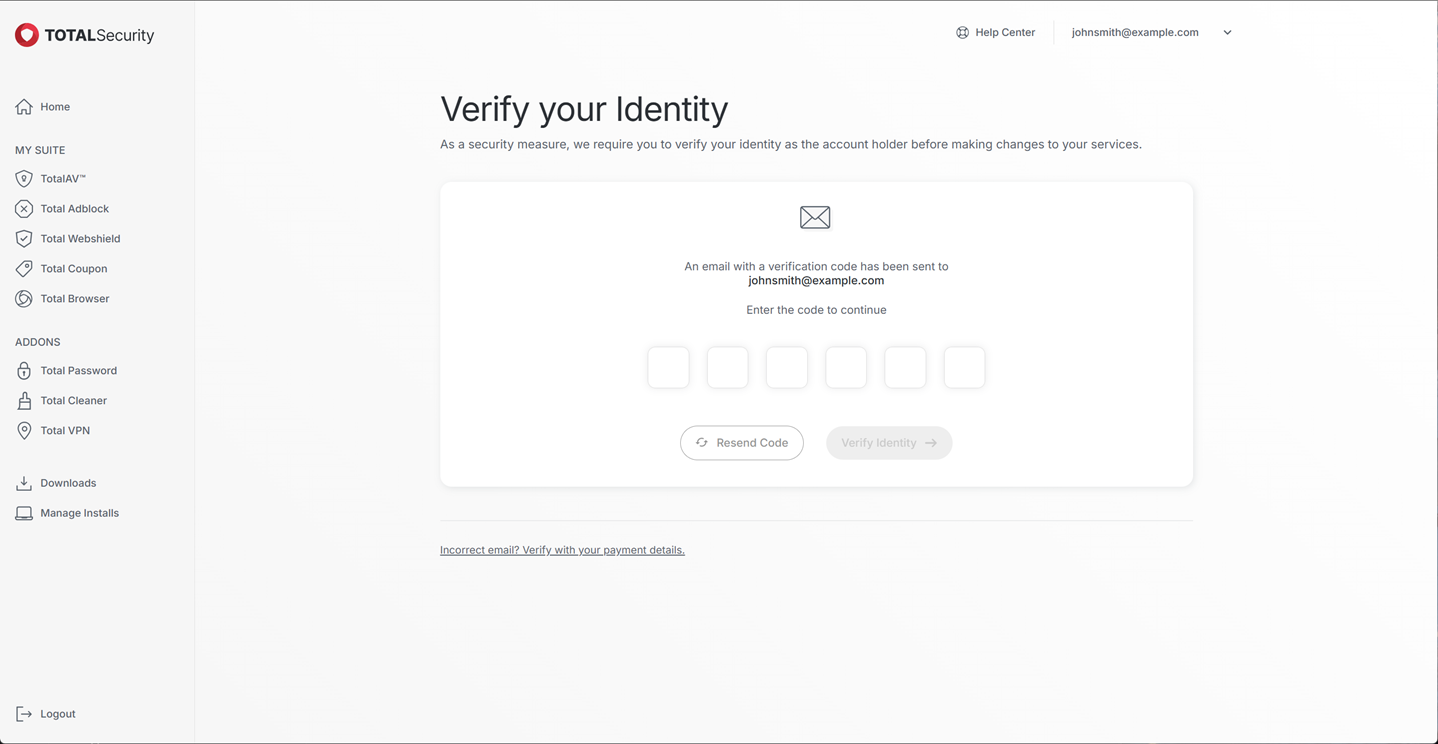Image resolution: width=1438 pixels, height=744 pixels.
Task: Go to Downloads in the sidebar
Action: coord(68,483)
